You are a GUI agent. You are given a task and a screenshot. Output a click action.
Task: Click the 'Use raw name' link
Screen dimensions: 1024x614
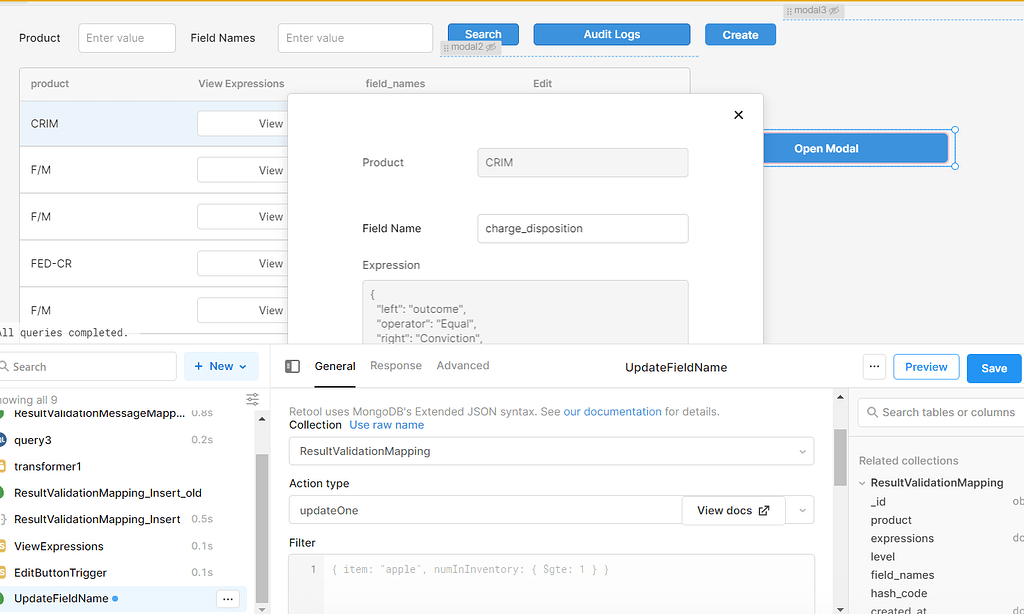tap(386, 425)
